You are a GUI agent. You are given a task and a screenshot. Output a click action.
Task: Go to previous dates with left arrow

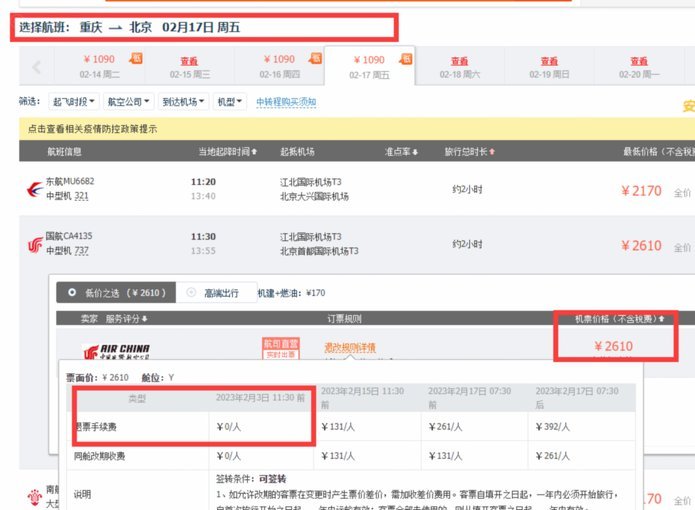(x=36, y=67)
